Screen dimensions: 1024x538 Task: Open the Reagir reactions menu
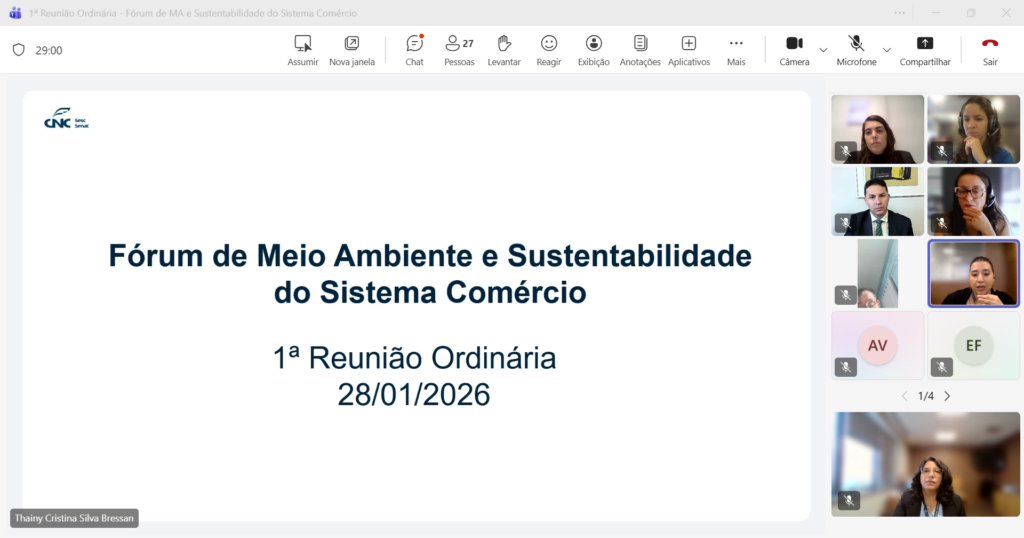coord(549,50)
